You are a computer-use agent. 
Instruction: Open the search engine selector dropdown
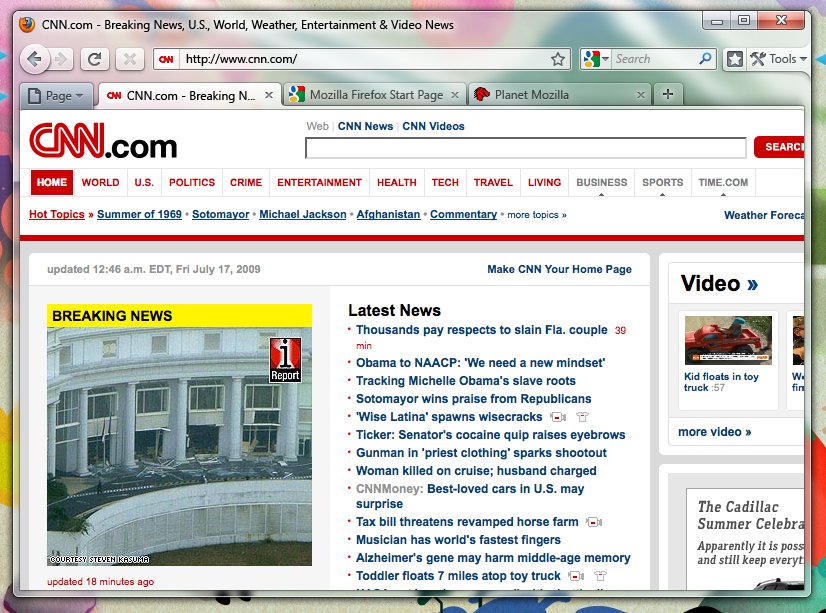(x=596, y=59)
